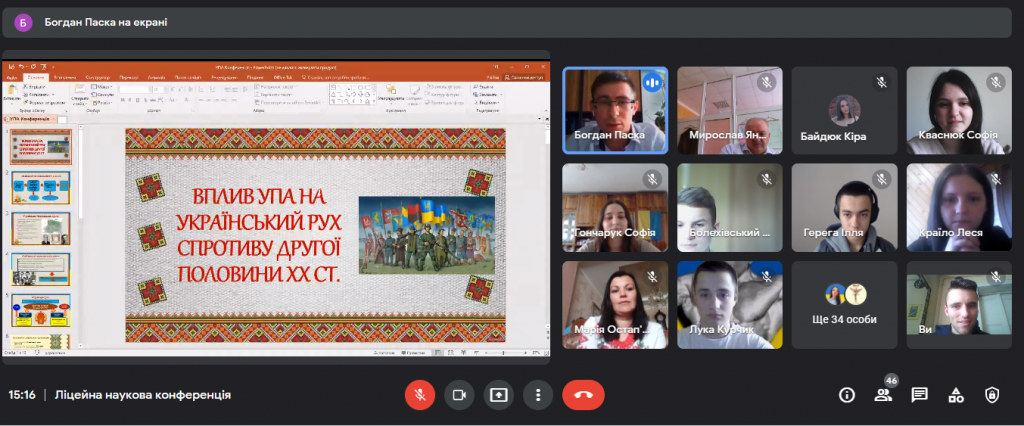Open the Activities shapes icon
This screenshot has height=426, width=1024.
tap(955, 395)
